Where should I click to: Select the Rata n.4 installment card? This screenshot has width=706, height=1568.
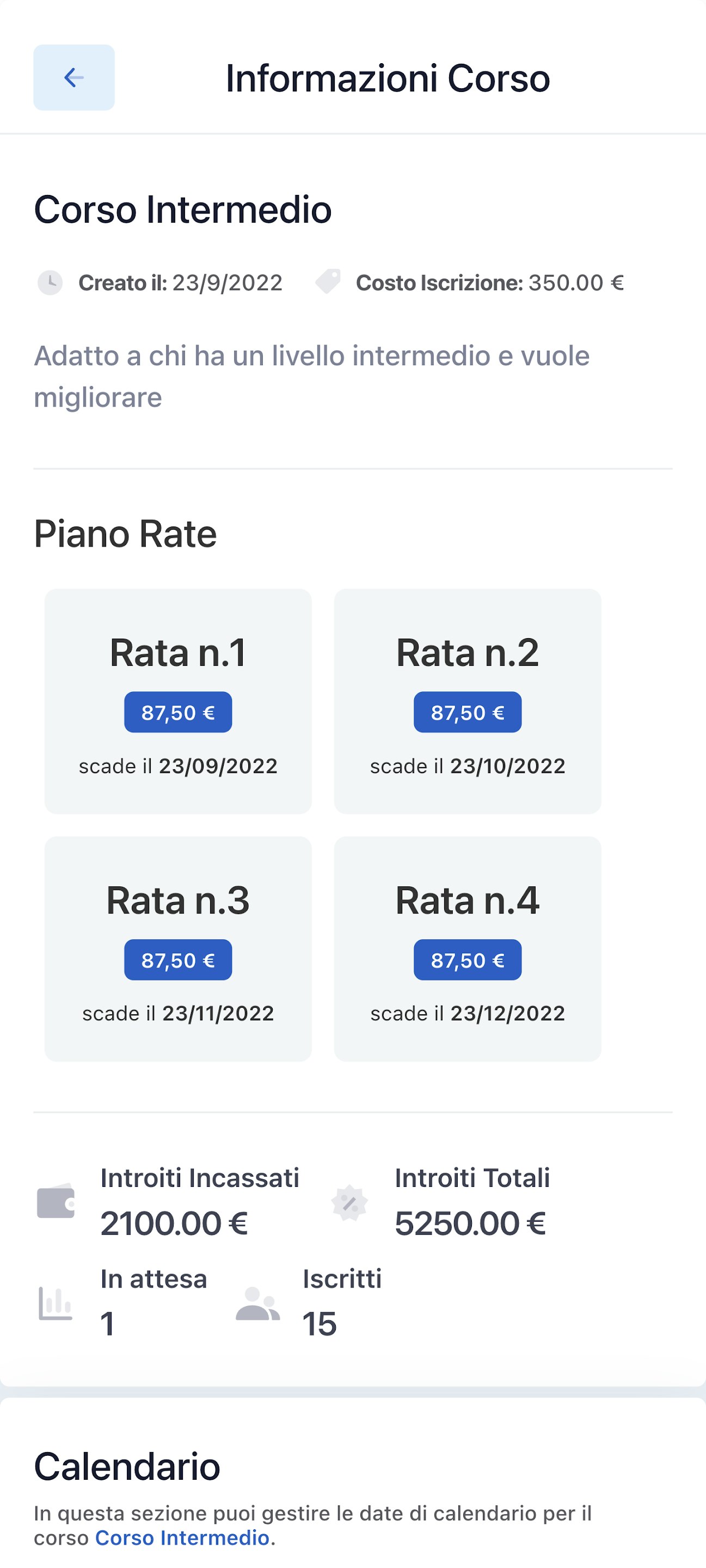(x=468, y=949)
